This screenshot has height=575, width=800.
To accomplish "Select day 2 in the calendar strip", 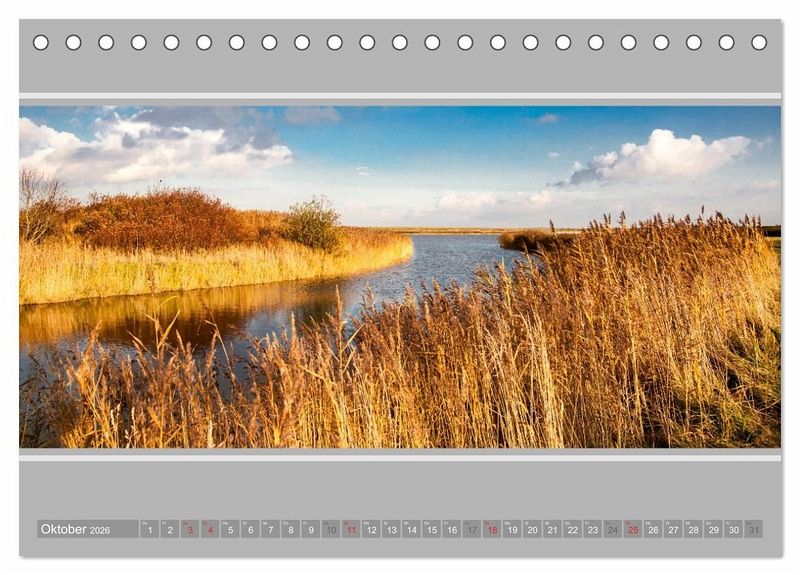I will [170, 529].
